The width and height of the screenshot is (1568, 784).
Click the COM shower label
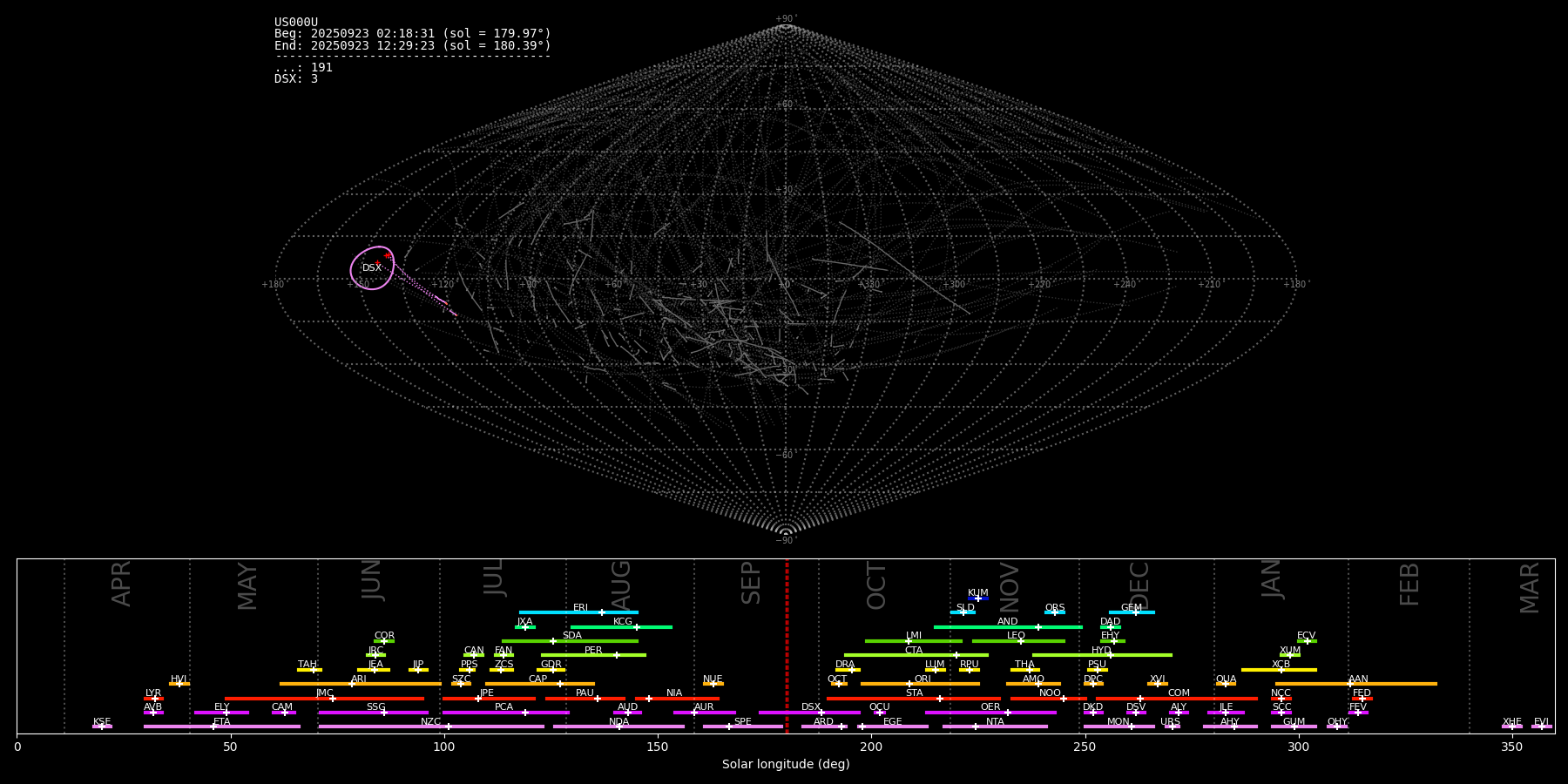[1179, 693]
